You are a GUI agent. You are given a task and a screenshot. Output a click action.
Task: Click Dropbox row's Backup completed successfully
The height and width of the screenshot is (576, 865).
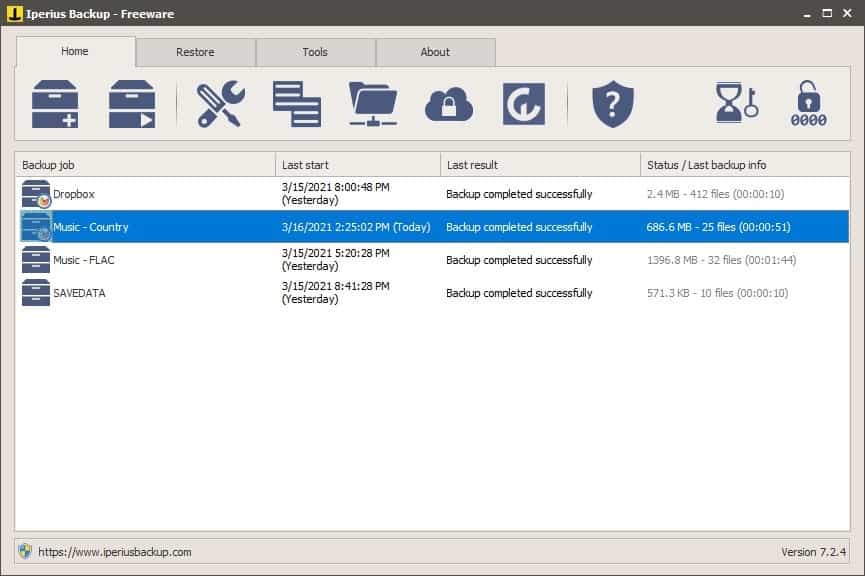519,194
